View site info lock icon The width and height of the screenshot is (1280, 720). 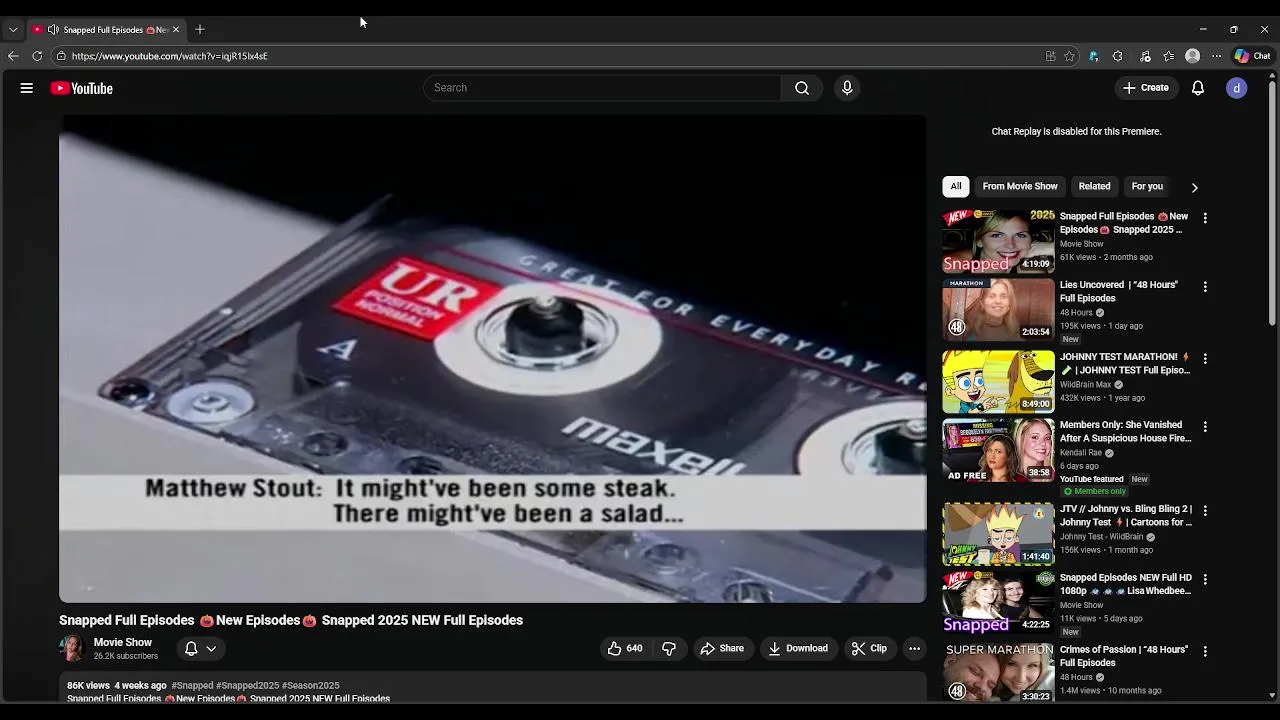[61, 56]
